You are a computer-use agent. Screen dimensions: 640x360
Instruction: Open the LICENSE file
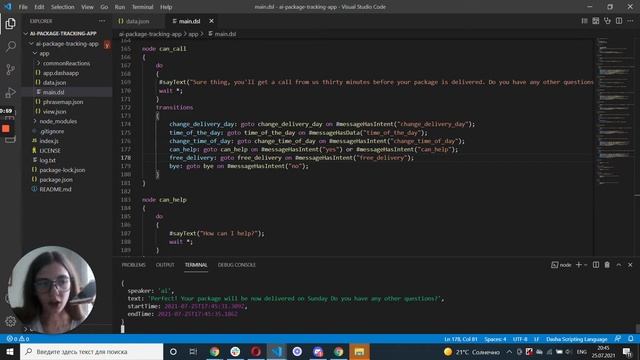50,151
